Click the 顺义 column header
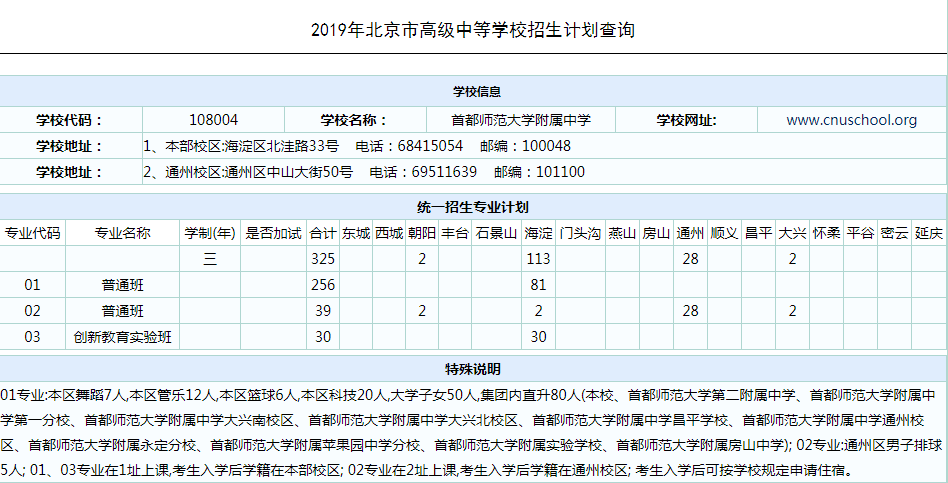The width and height of the screenshot is (948, 483). [724, 233]
